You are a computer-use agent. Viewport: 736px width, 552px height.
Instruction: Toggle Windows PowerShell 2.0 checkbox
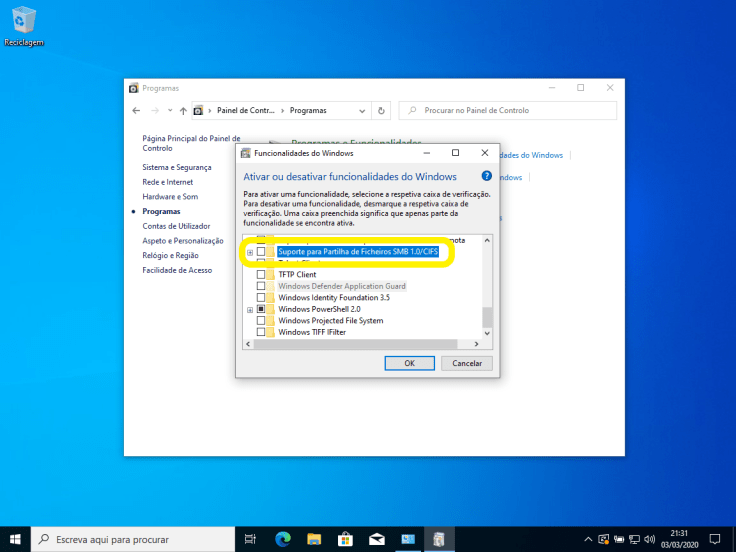click(261, 310)
